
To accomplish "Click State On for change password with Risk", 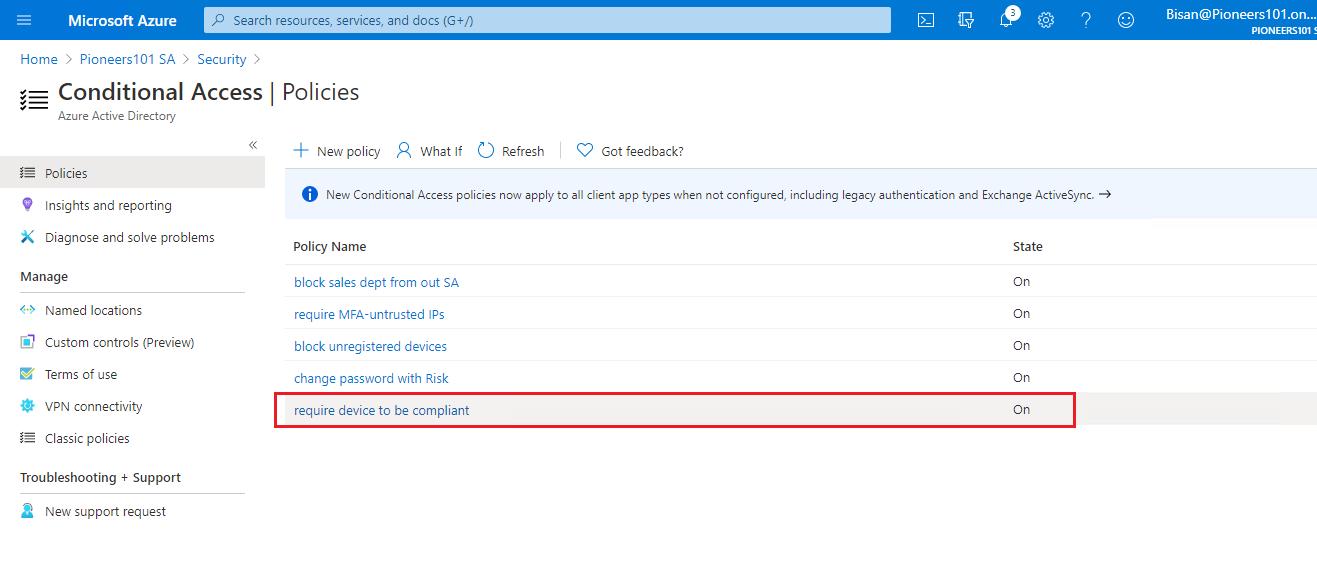I will pyautogui.click(x=1021, y=377).
